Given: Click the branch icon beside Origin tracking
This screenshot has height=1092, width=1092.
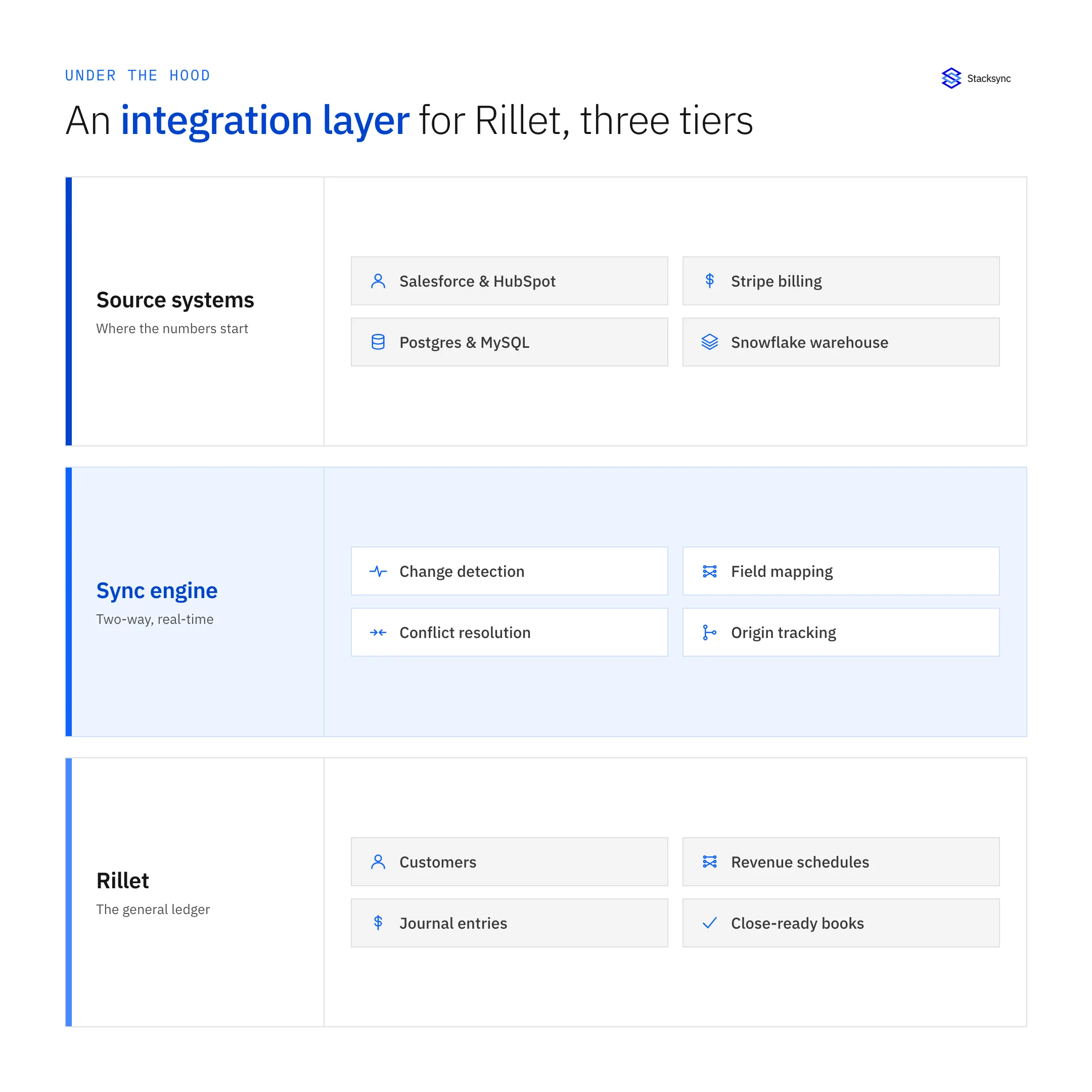Looking at the screenshot, I should pos(710,632).
